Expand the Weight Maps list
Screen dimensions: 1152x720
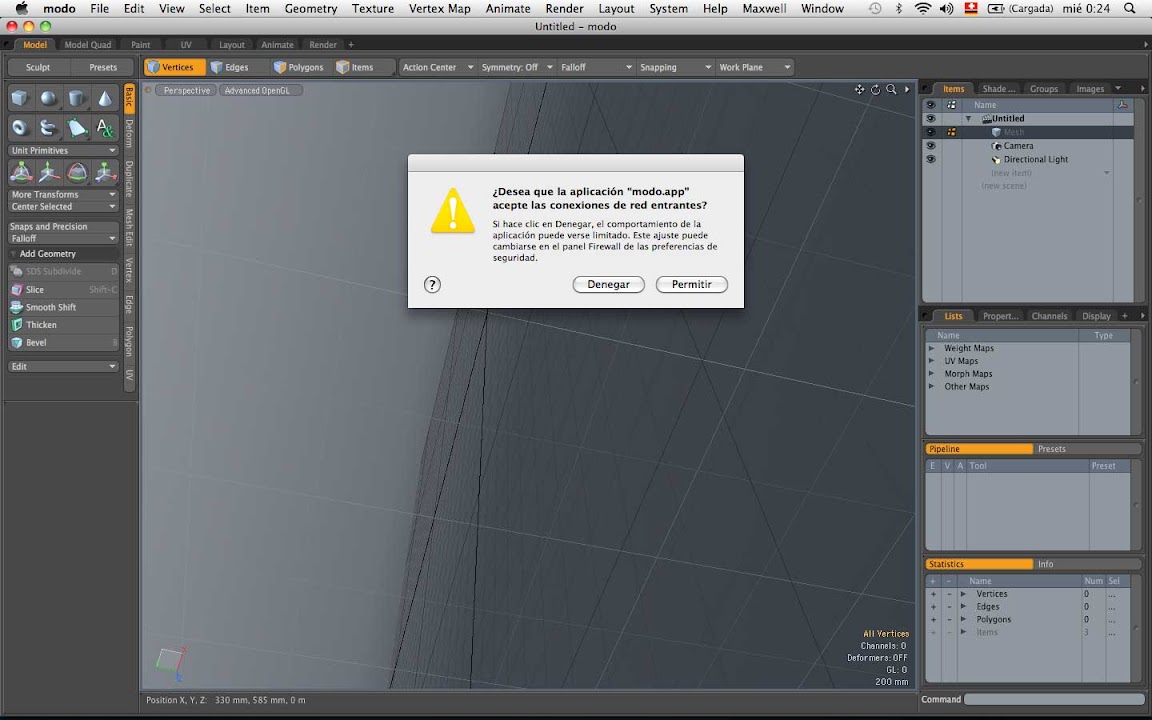[x=932, y=348]
